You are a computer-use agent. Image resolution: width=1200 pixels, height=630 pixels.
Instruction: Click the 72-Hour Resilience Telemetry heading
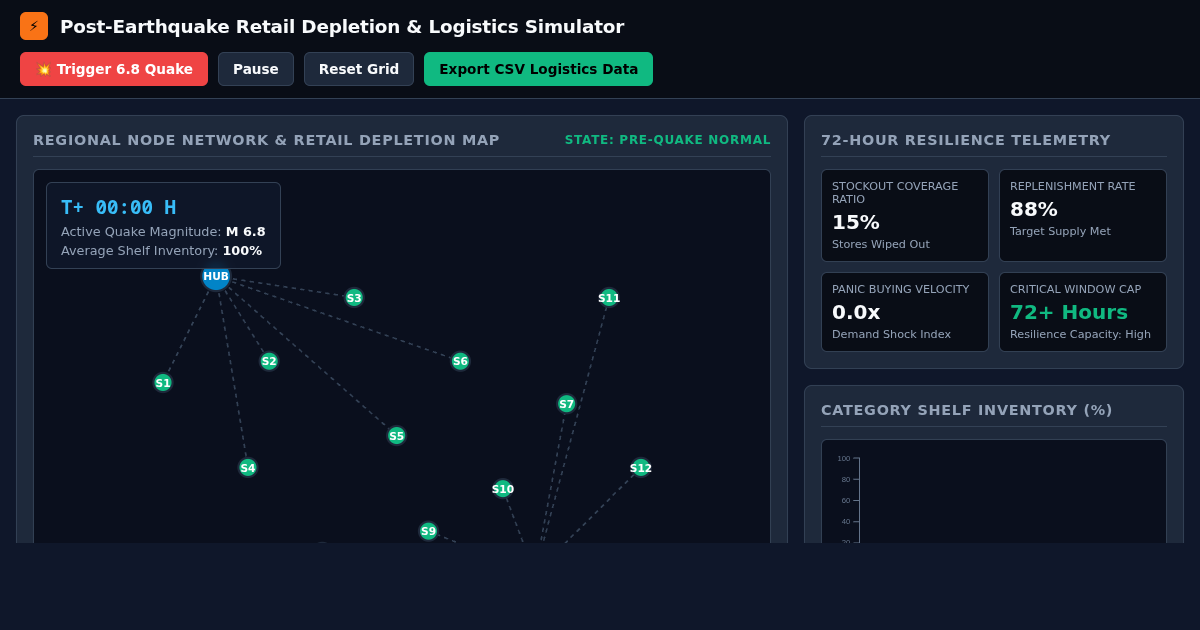point(966,140)
